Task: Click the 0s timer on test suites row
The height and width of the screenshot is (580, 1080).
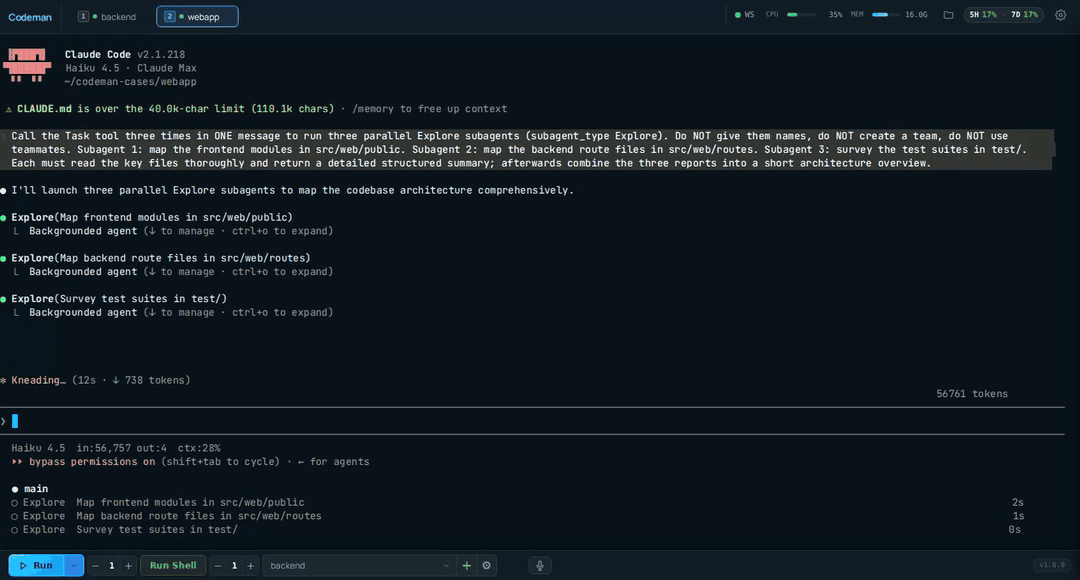Action: click(1015, 530)
